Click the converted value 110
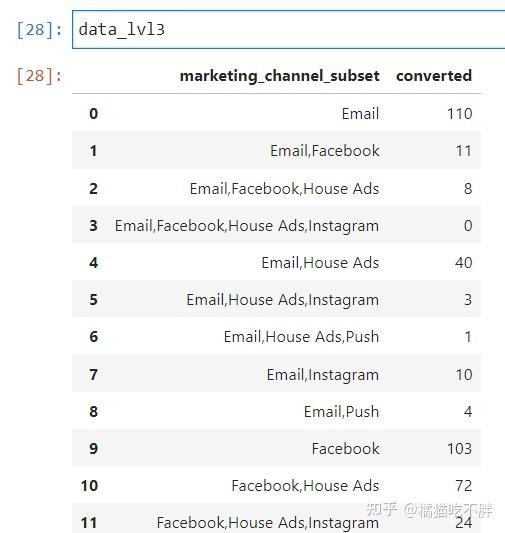505x533 pixels. [459, 114]
